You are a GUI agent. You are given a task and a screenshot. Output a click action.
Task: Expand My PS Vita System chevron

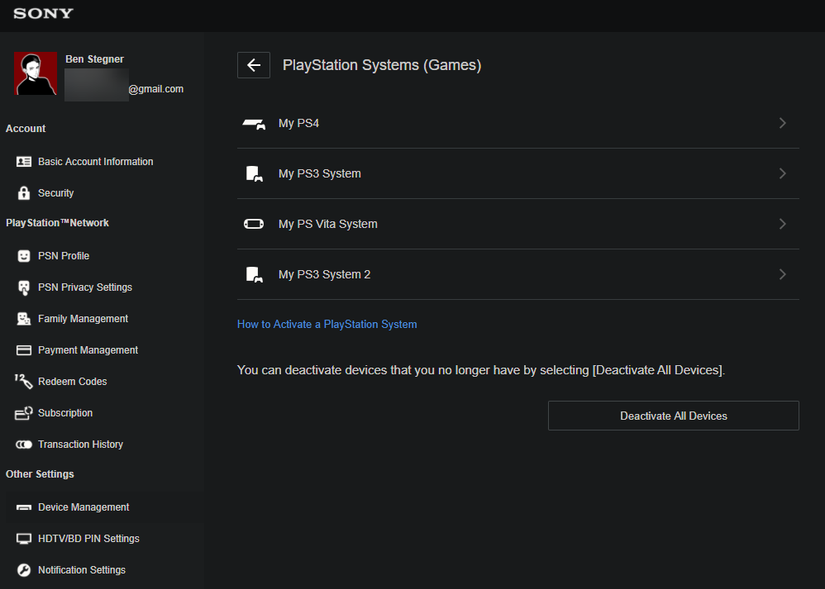click(782, 224)
